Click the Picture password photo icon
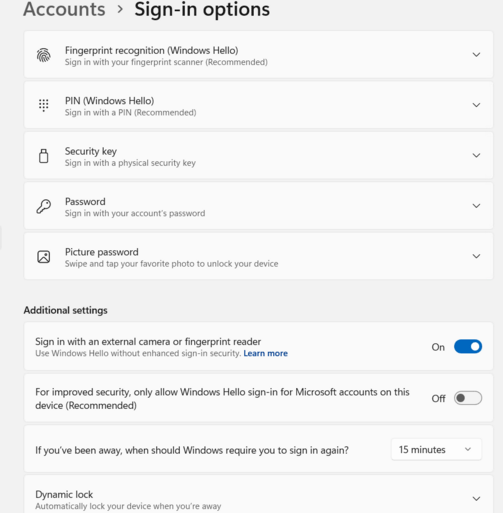The image size is (503, 513). point(44,257)
